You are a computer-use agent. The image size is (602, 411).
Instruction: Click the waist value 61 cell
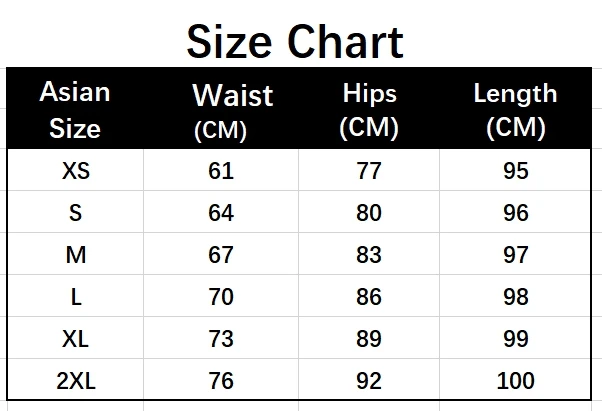[221, 170]
